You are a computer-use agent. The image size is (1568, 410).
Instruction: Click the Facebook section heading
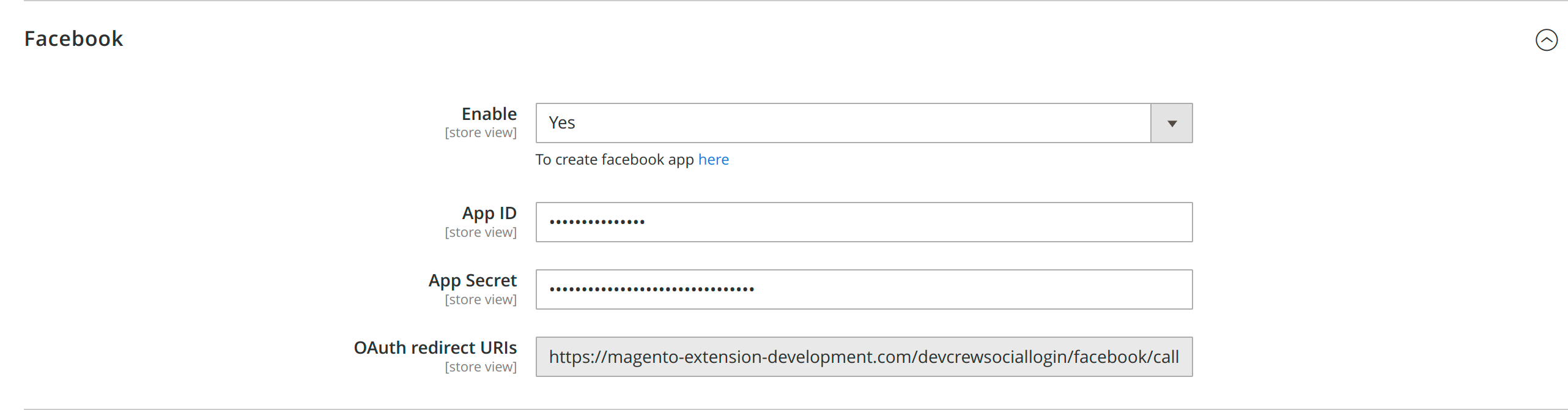(73, 39)
